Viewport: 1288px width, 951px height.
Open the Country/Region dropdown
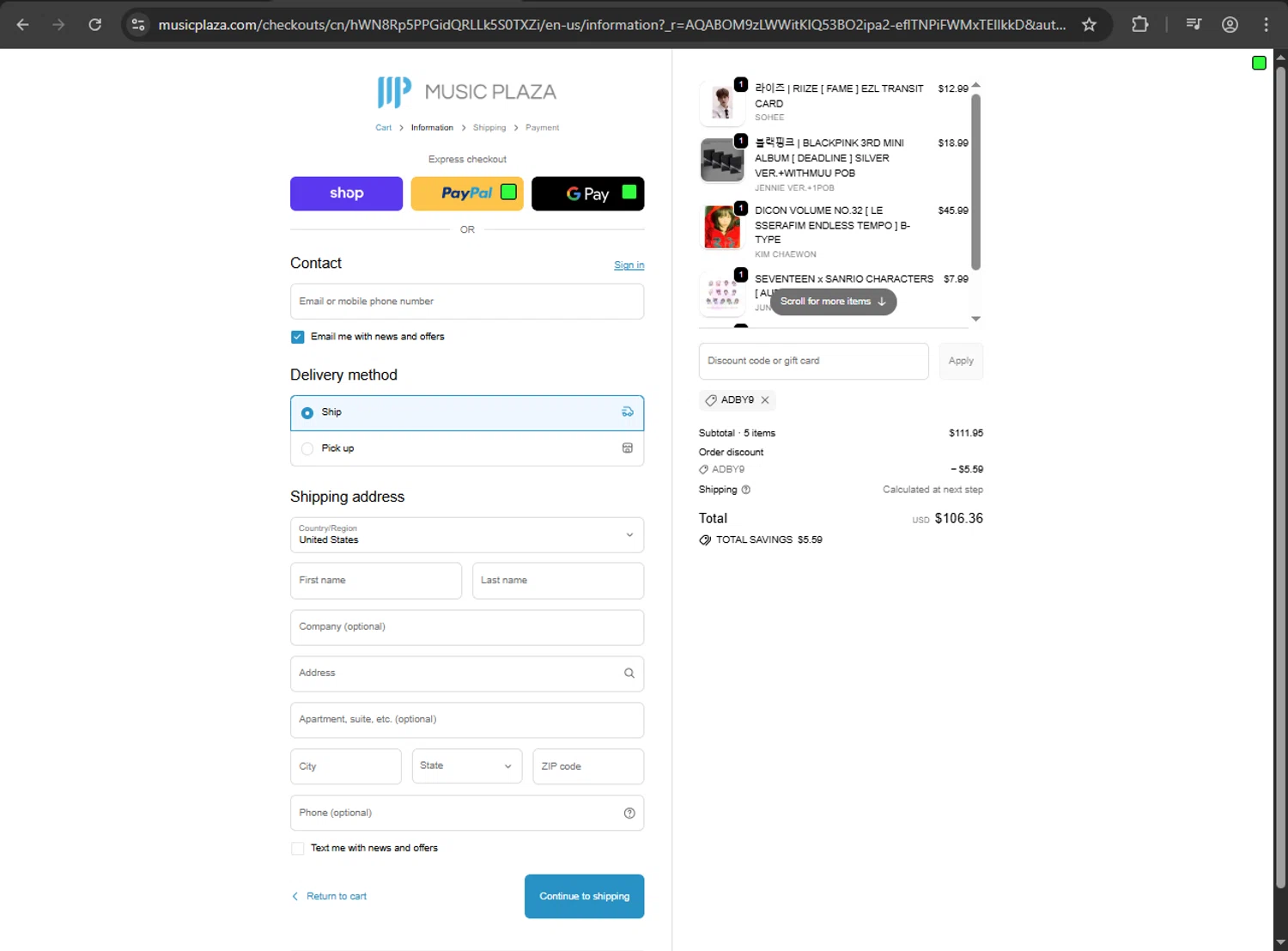467,535
